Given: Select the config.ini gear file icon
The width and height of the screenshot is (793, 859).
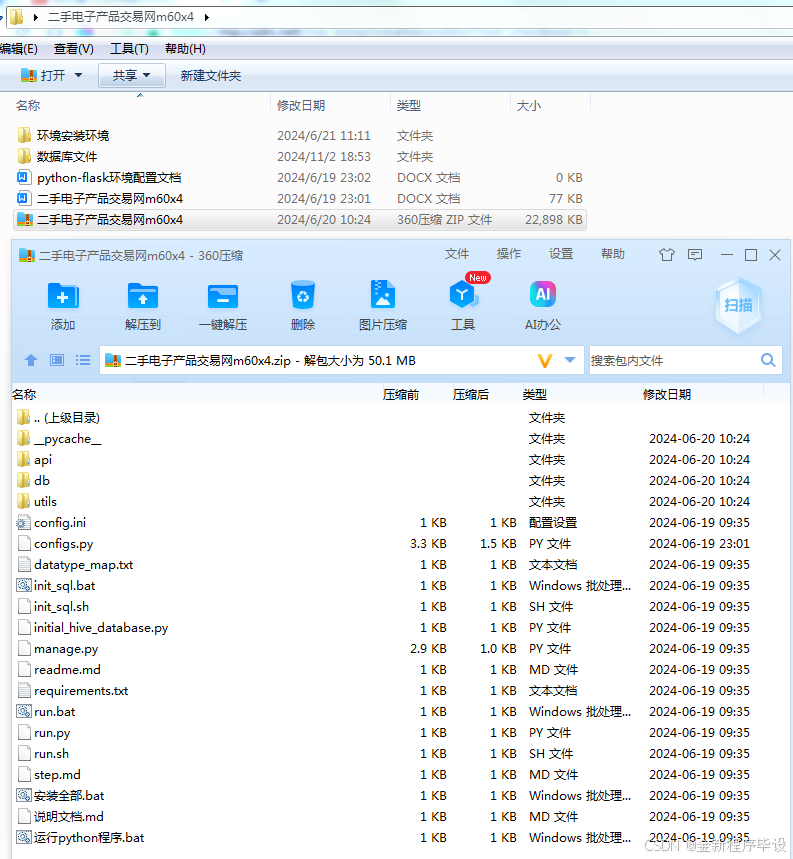Looking at the screenshot, I should [x=24, y=522].
